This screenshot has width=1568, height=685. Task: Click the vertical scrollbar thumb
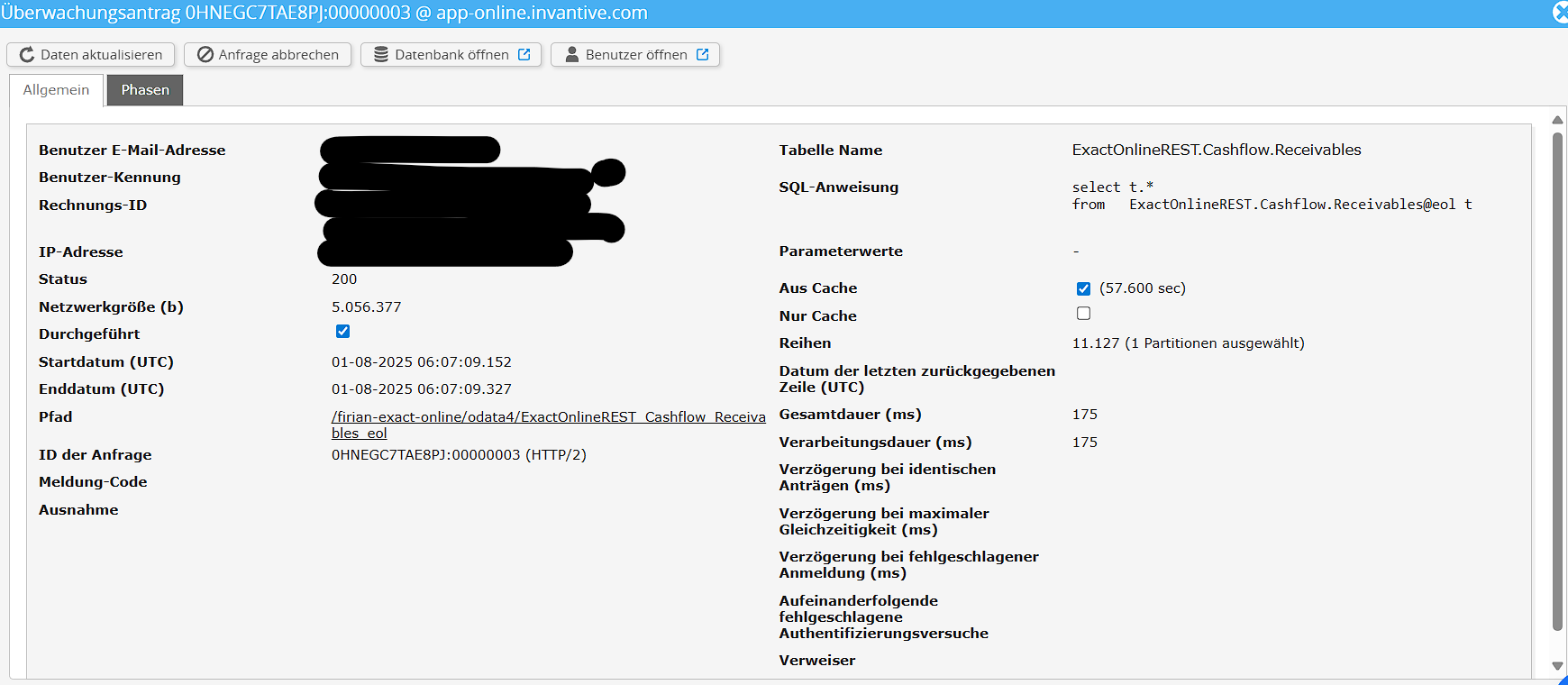[x=1557, y=379]
